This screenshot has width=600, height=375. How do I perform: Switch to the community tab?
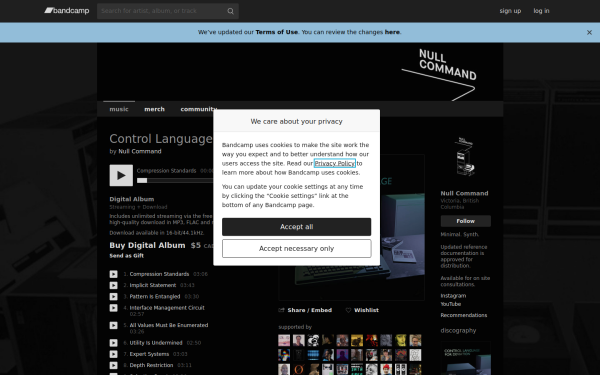[x=199, y=109]
